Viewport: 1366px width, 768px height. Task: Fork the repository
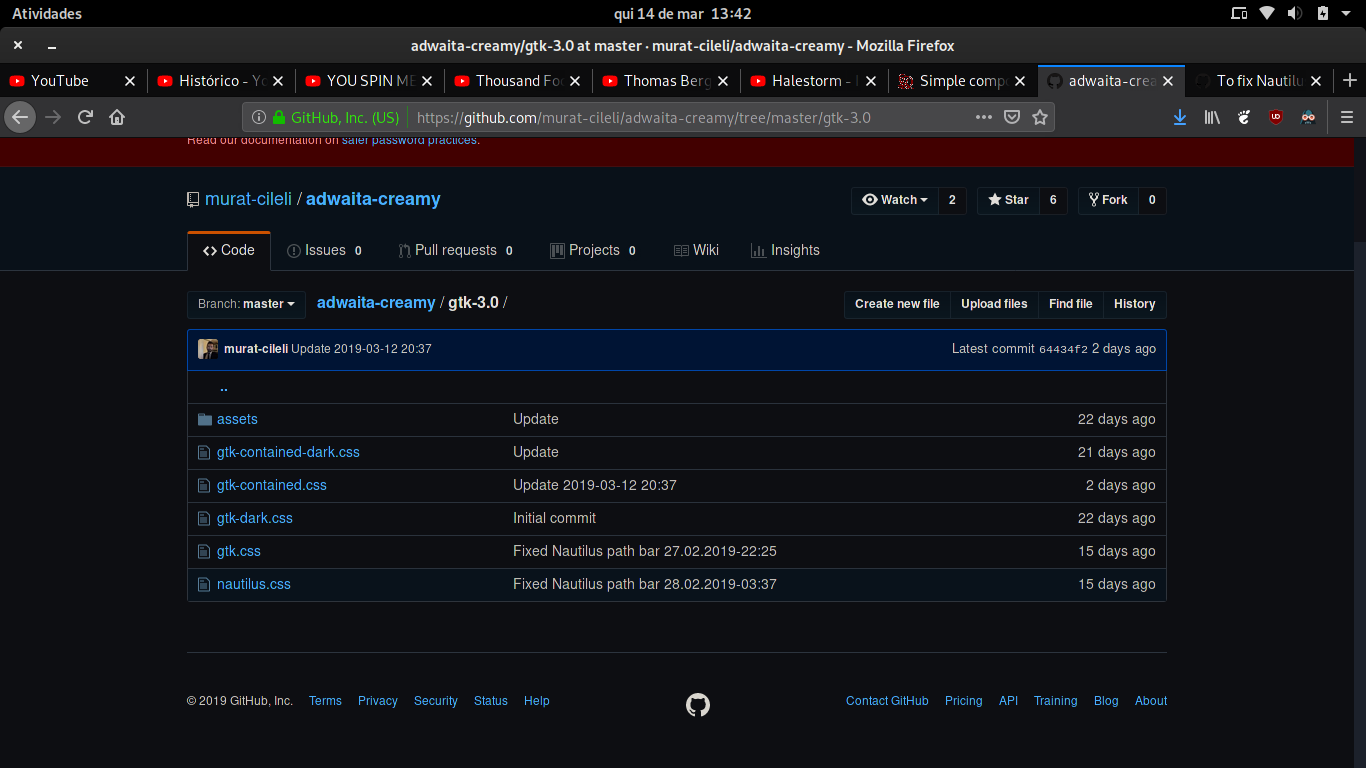[x=1108, y=200]
